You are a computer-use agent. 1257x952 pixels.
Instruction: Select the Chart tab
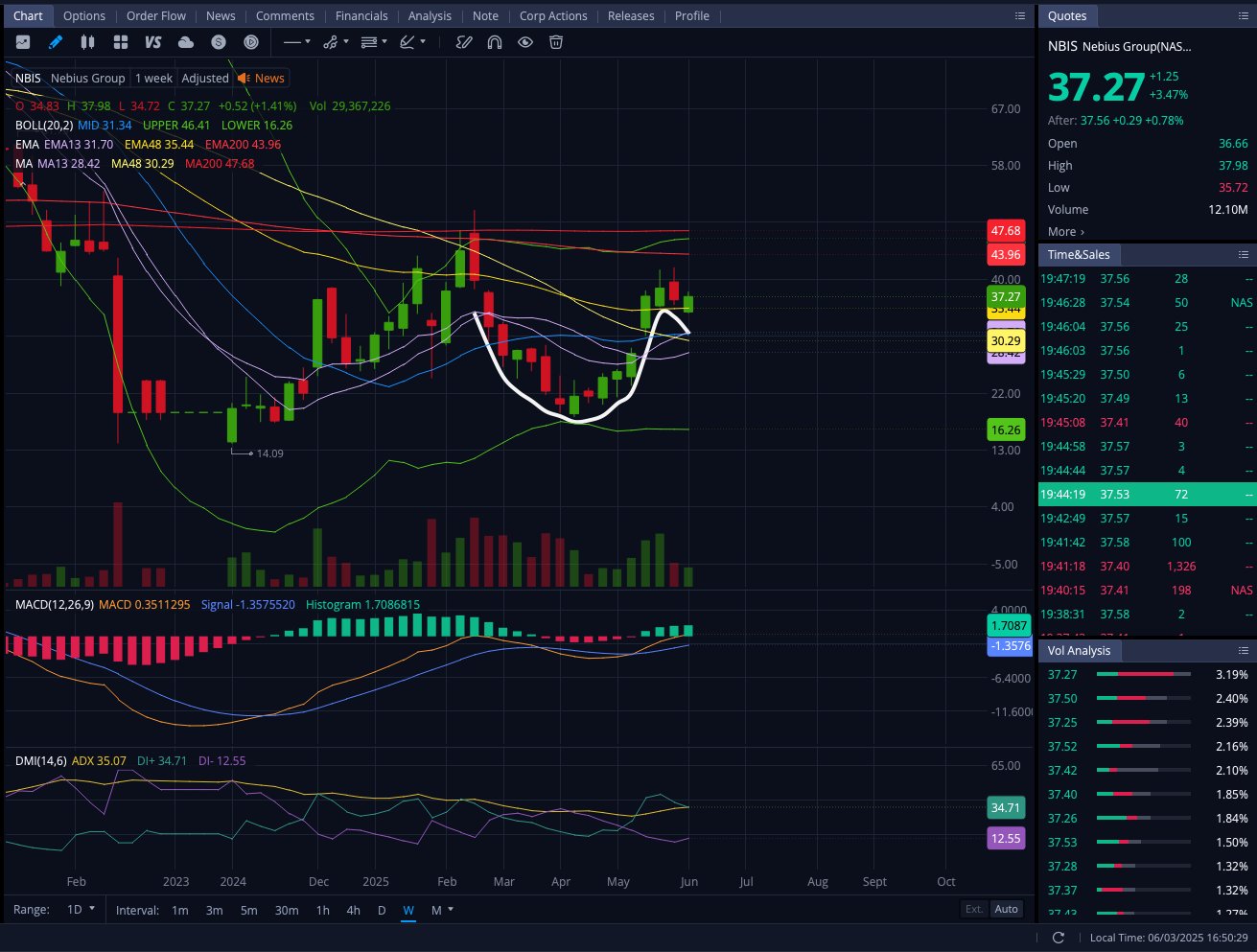click(28, 16)
